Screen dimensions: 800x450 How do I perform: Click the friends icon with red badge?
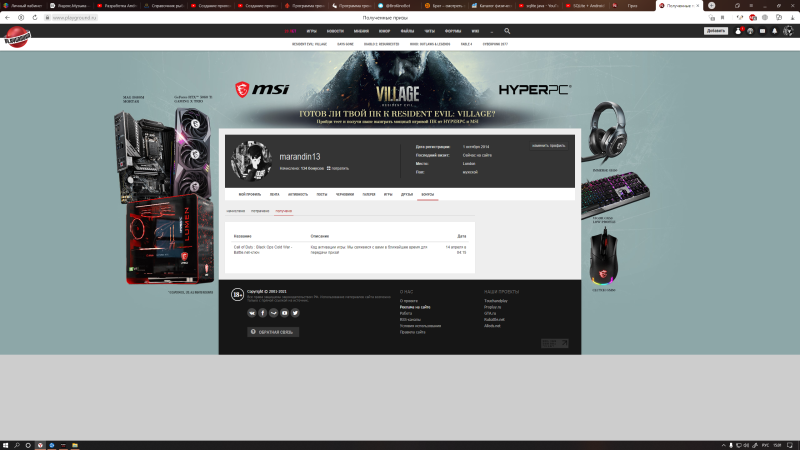(738, 31)
